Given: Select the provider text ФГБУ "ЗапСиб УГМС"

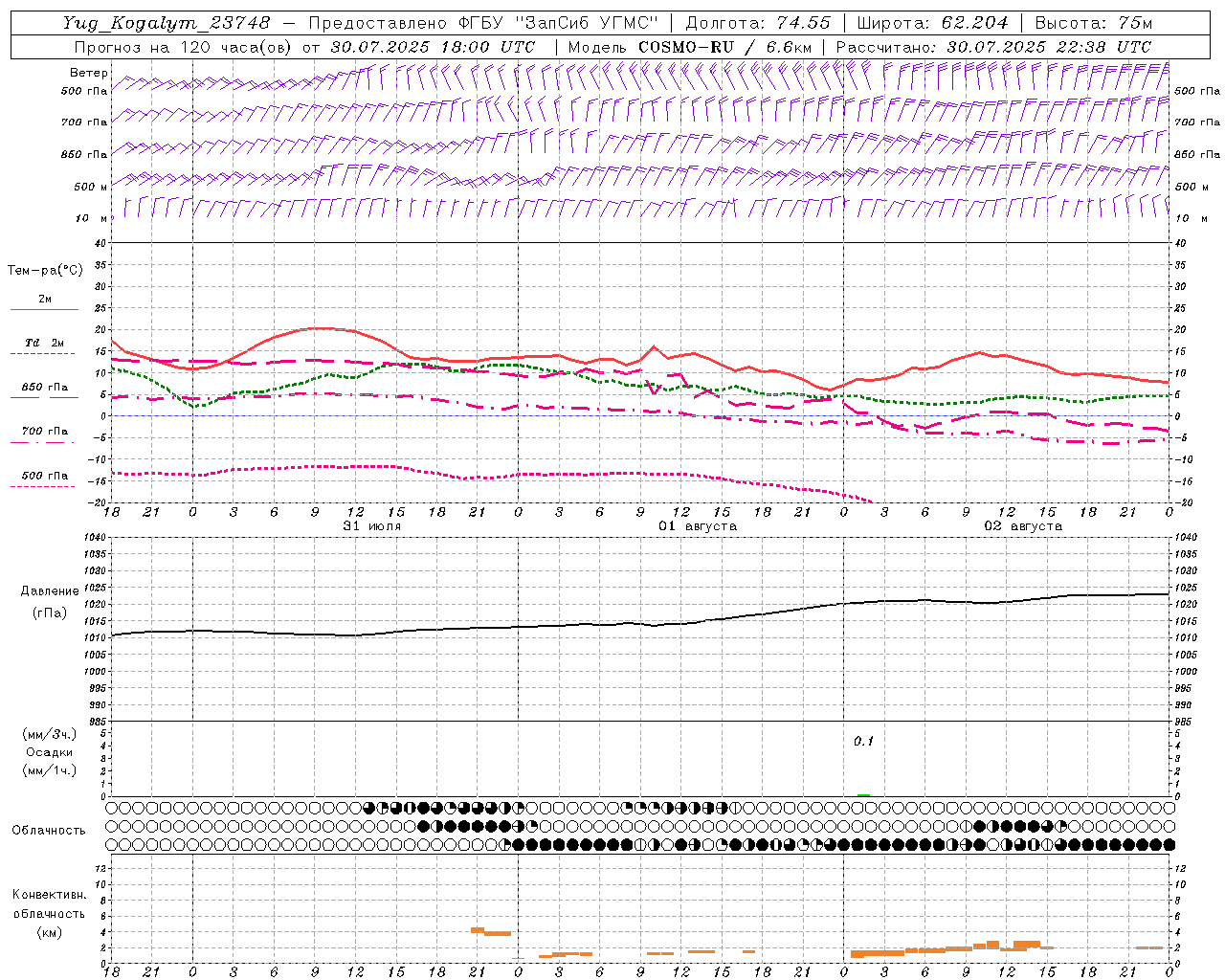Looking at the screenshot, I should pos(558,23).
